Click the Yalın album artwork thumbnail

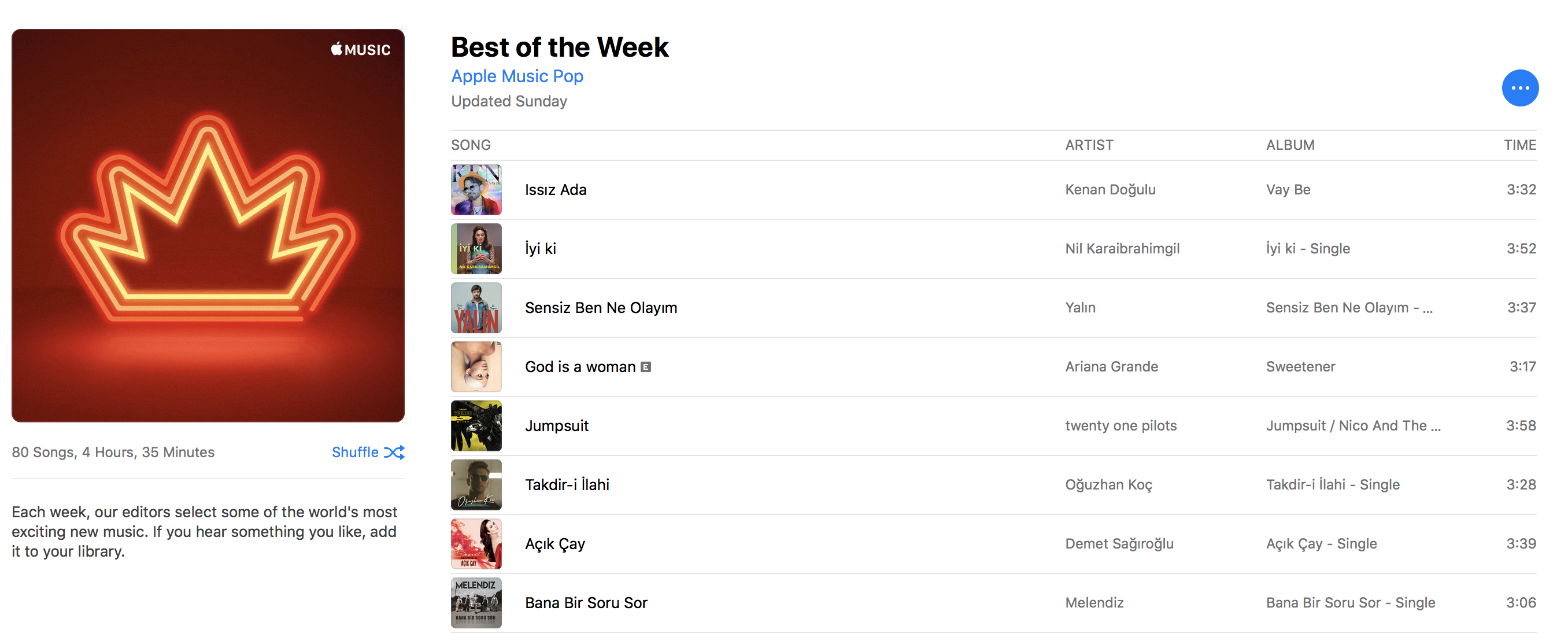(476, 308)
